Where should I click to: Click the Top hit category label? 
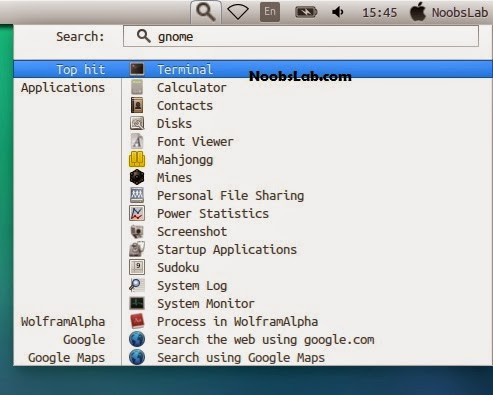click(x=80, y=70)
